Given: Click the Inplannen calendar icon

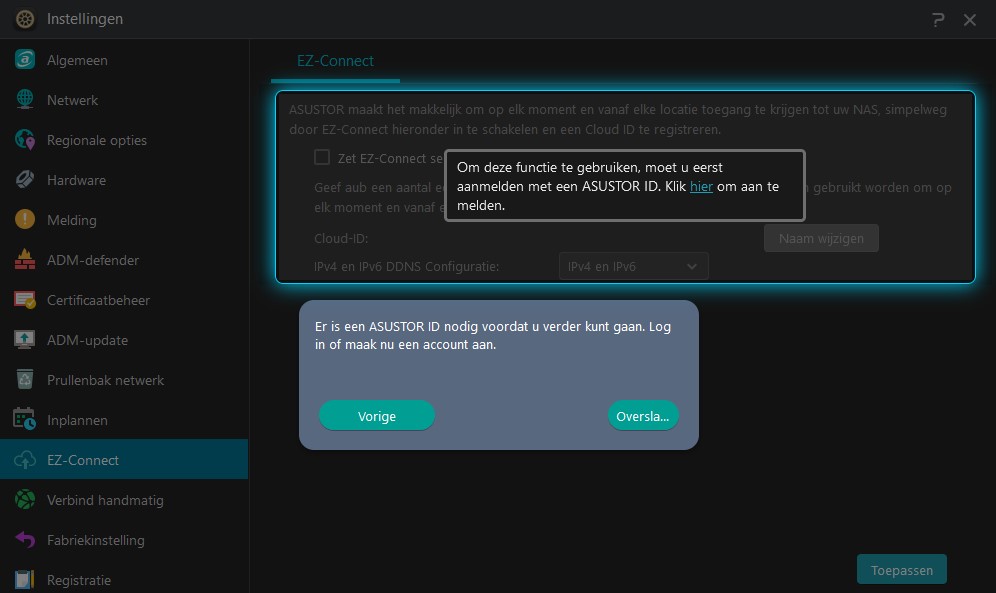Looking at the screenshot, I should coord(25,420).
